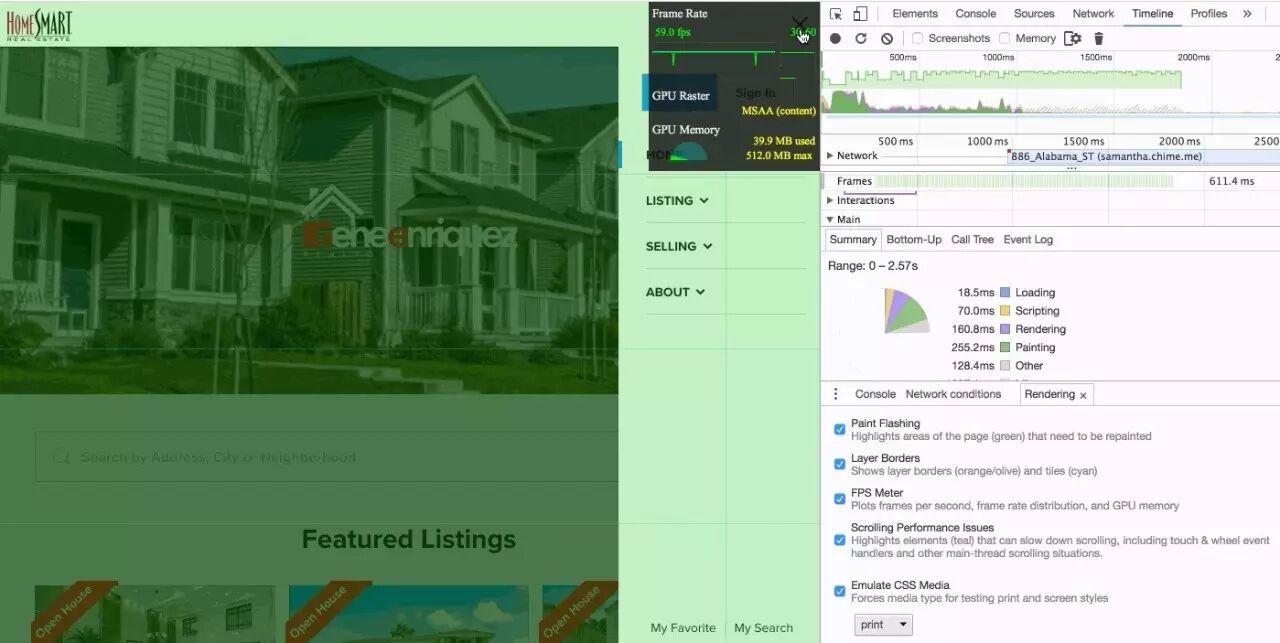Click the reload and record page icon

pos(861,38)
